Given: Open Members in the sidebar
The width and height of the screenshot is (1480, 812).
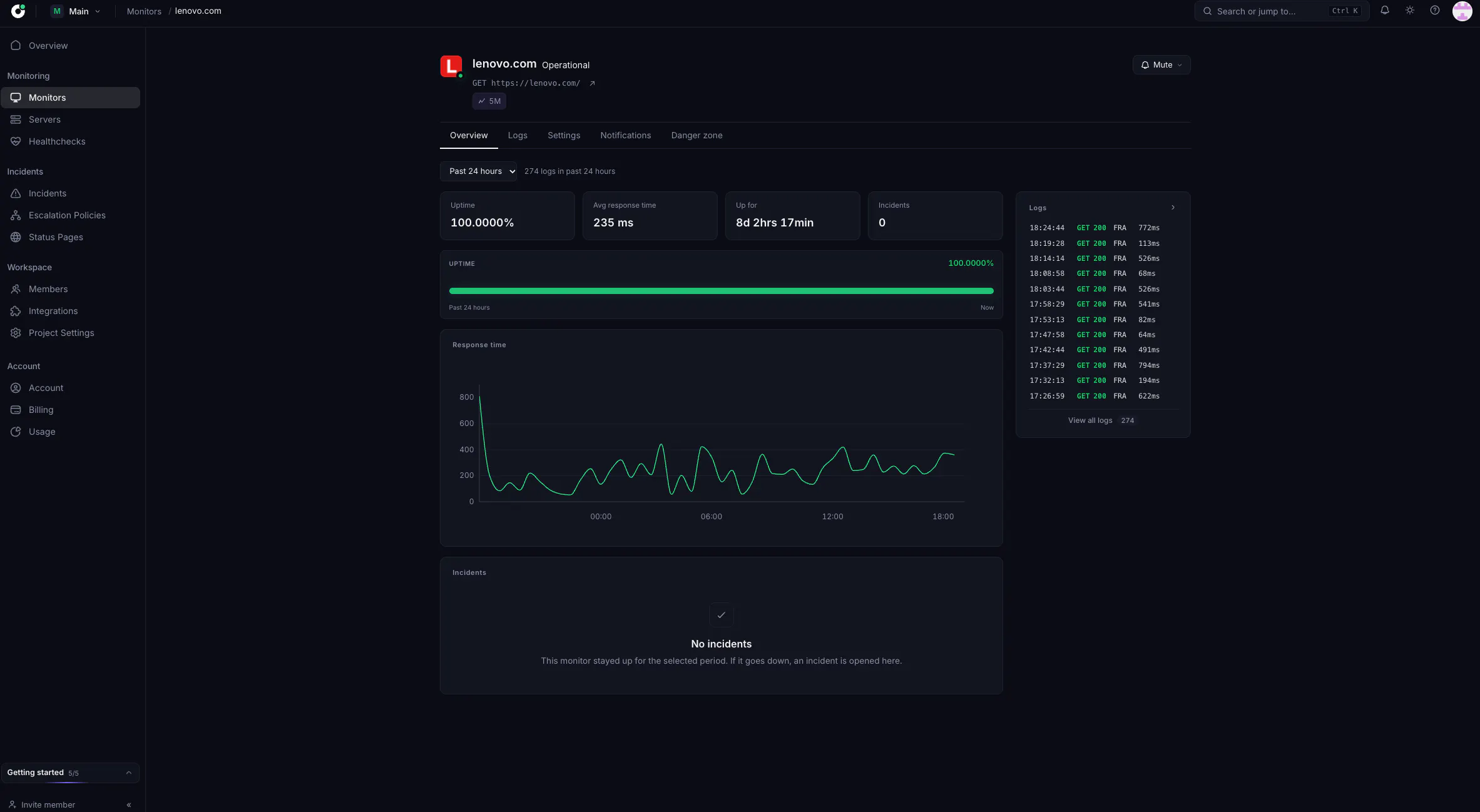Looking at the screenshot, I should (70, 289).
